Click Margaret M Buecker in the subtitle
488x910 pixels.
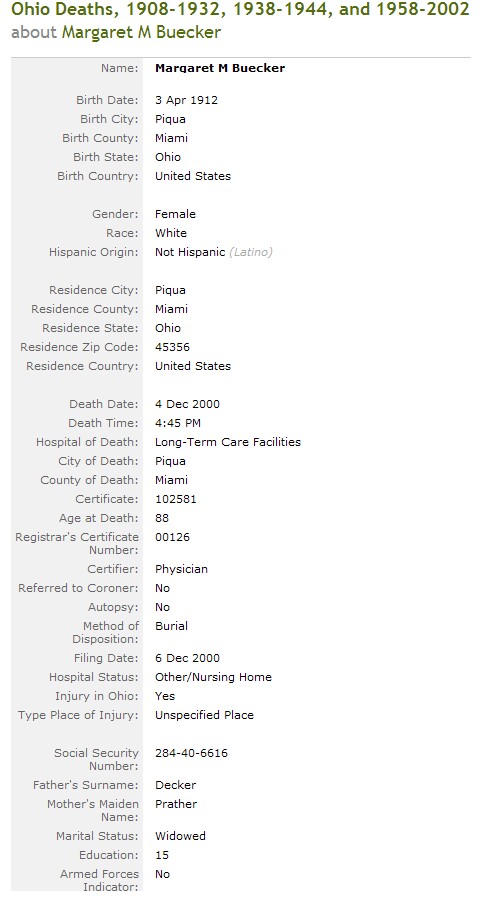(141, 32)
